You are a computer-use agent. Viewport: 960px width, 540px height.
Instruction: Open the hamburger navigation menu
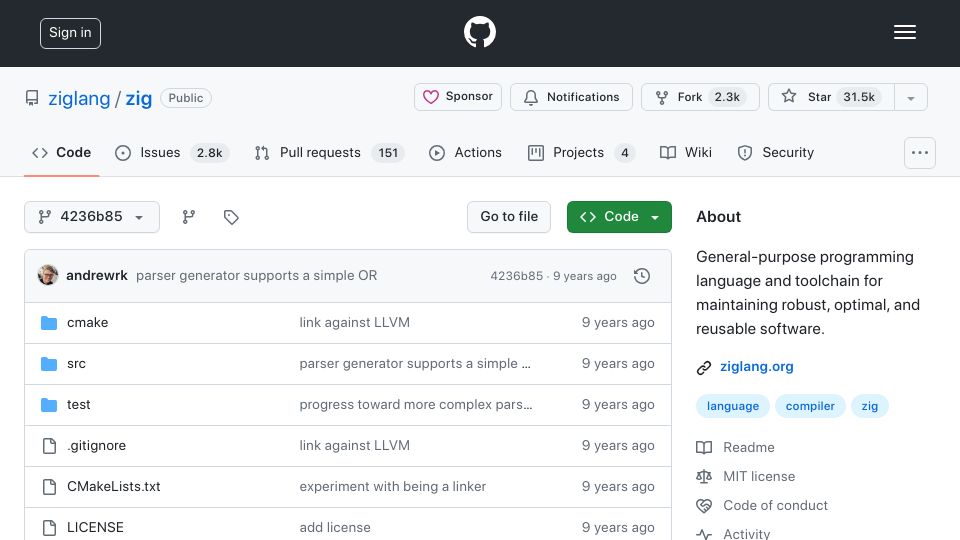click(904, 32)
